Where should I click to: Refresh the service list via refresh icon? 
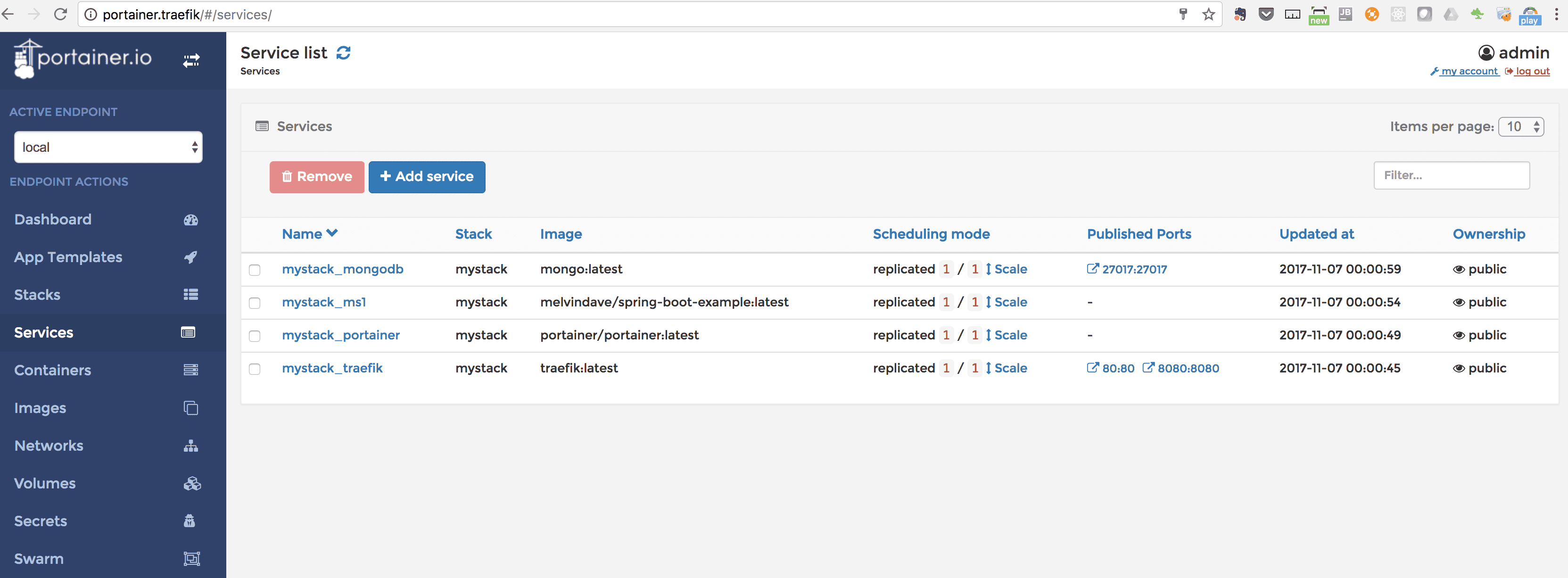pyautogui.click(x=343, y=53)
